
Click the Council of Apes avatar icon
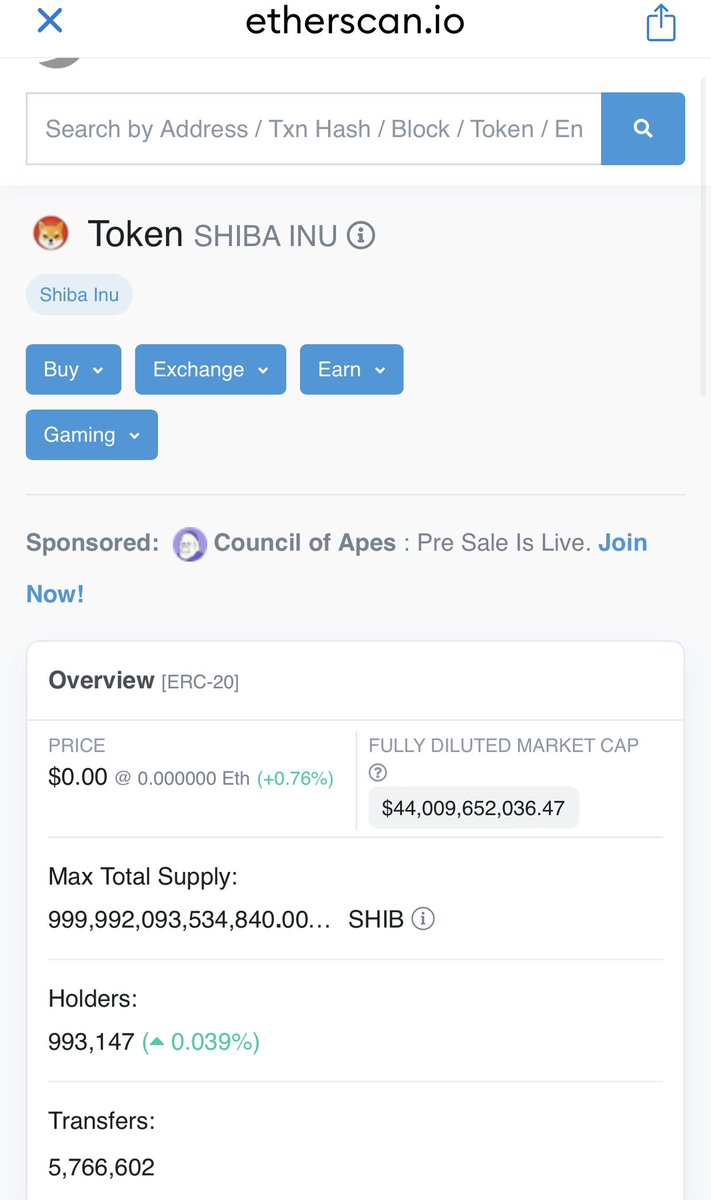pyautogui.click(x=190, y=544)
